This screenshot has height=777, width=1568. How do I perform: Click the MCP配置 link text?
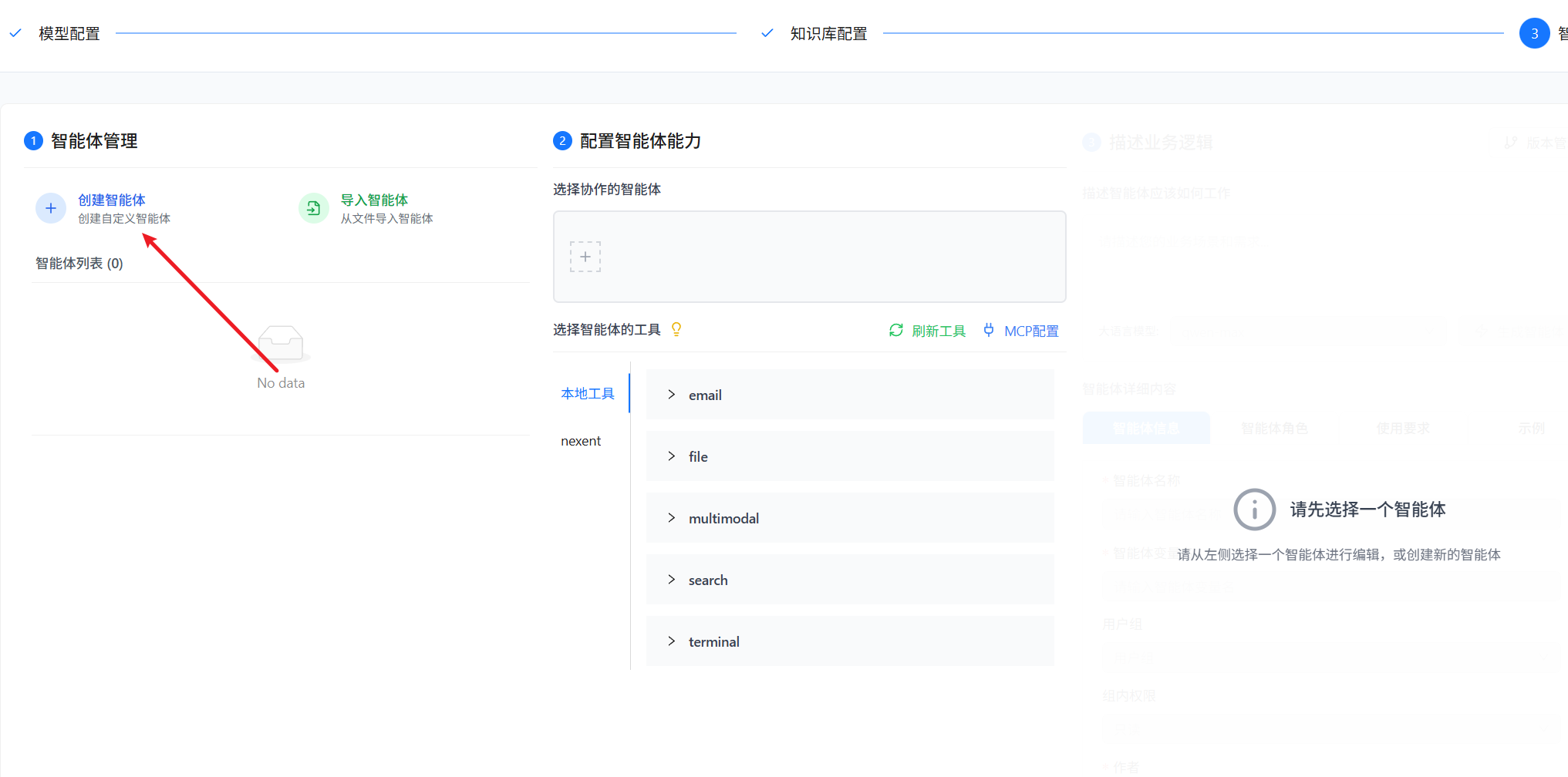coord(1032,330)
